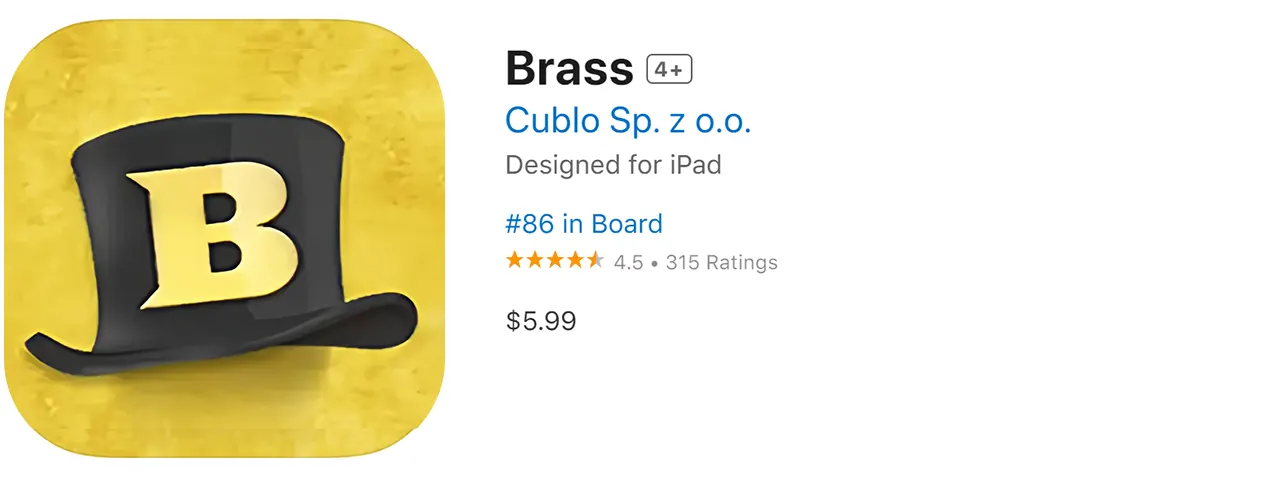
Task: Select the third orange rating star
Action: [x=555, y=262]
